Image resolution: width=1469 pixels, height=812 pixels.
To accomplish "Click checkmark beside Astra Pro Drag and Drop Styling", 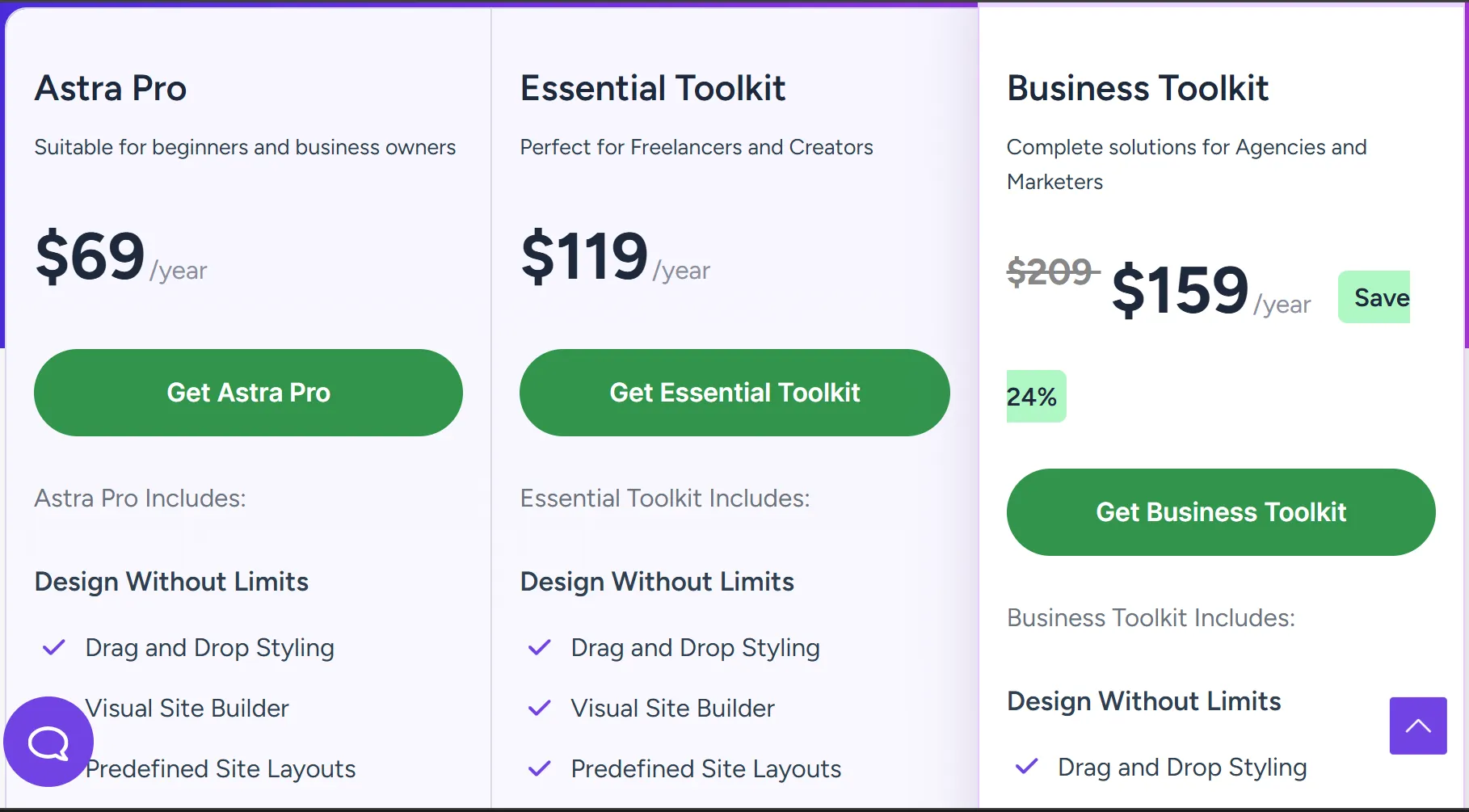I will coord(54,648).
